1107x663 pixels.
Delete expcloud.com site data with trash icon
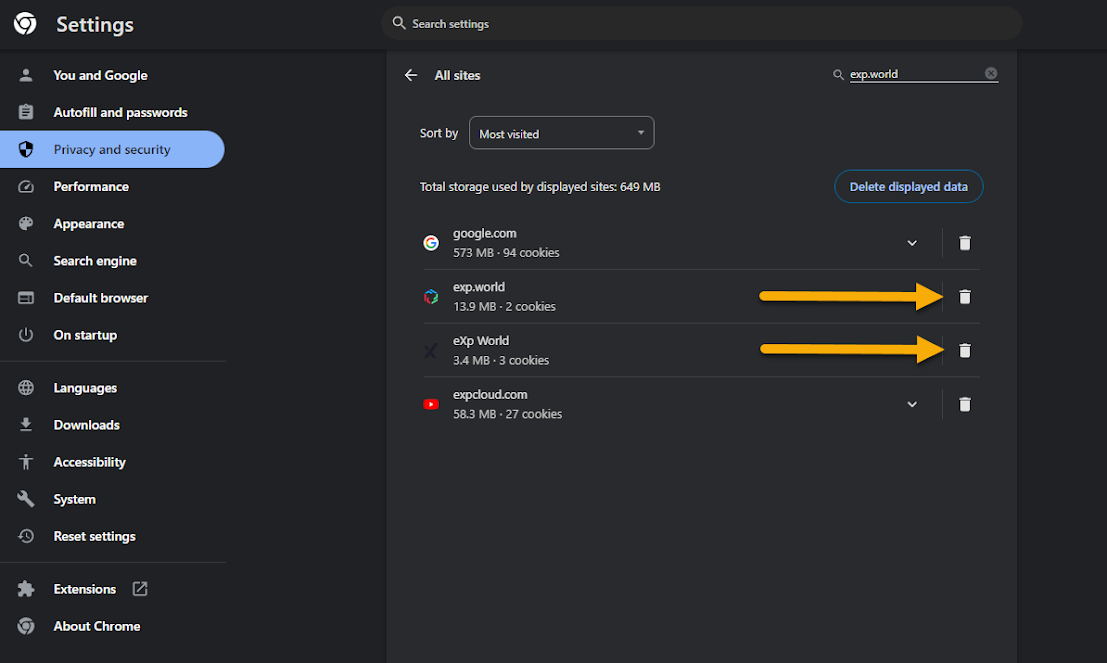(x=965, y=404)
